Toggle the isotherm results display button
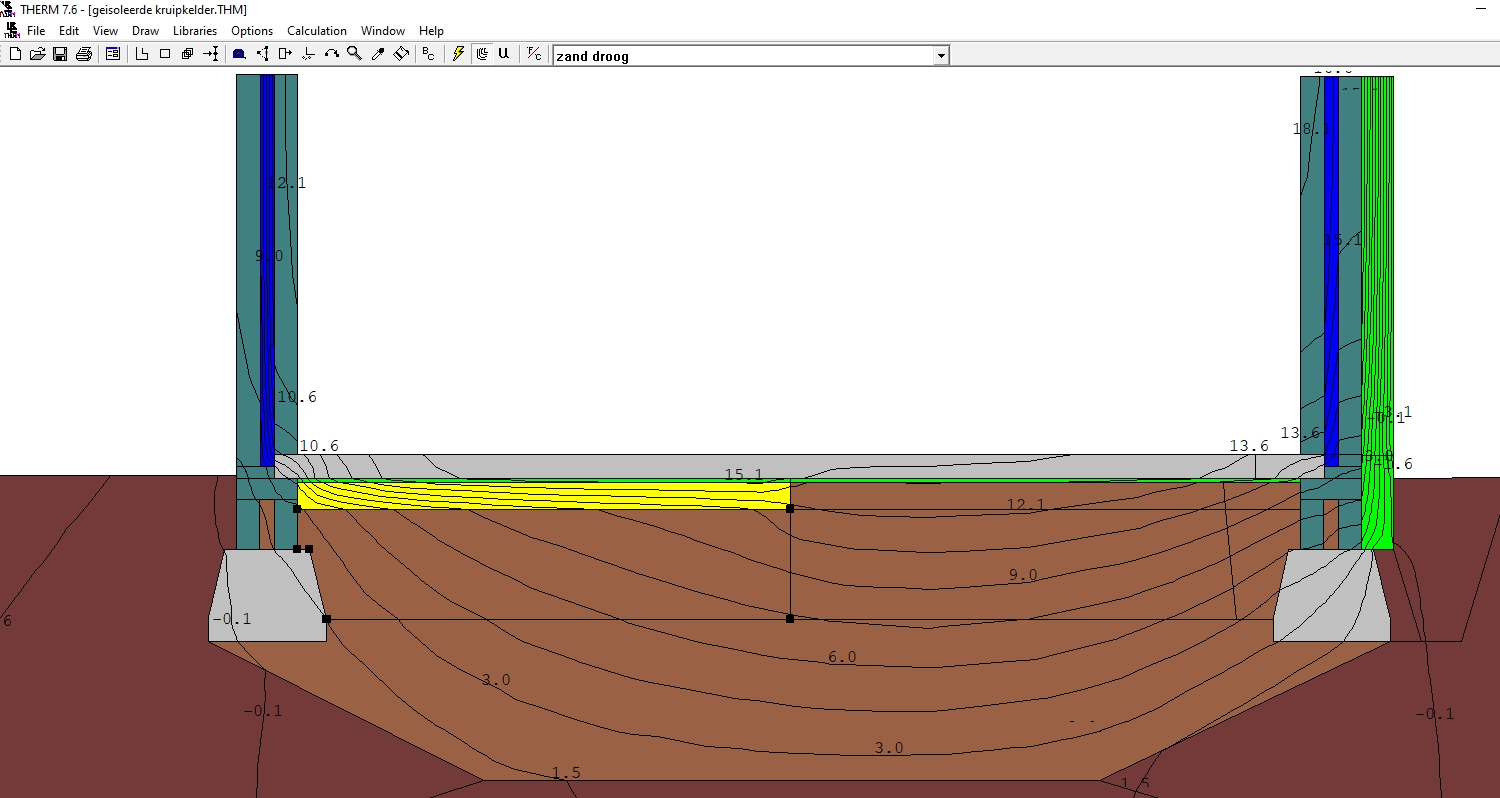 click(x=482, y=54)
